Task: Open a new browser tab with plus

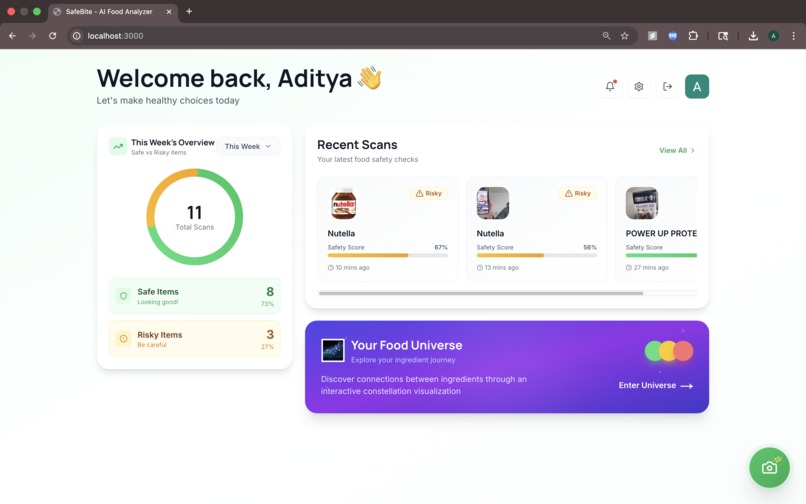Action: [189, 11]
